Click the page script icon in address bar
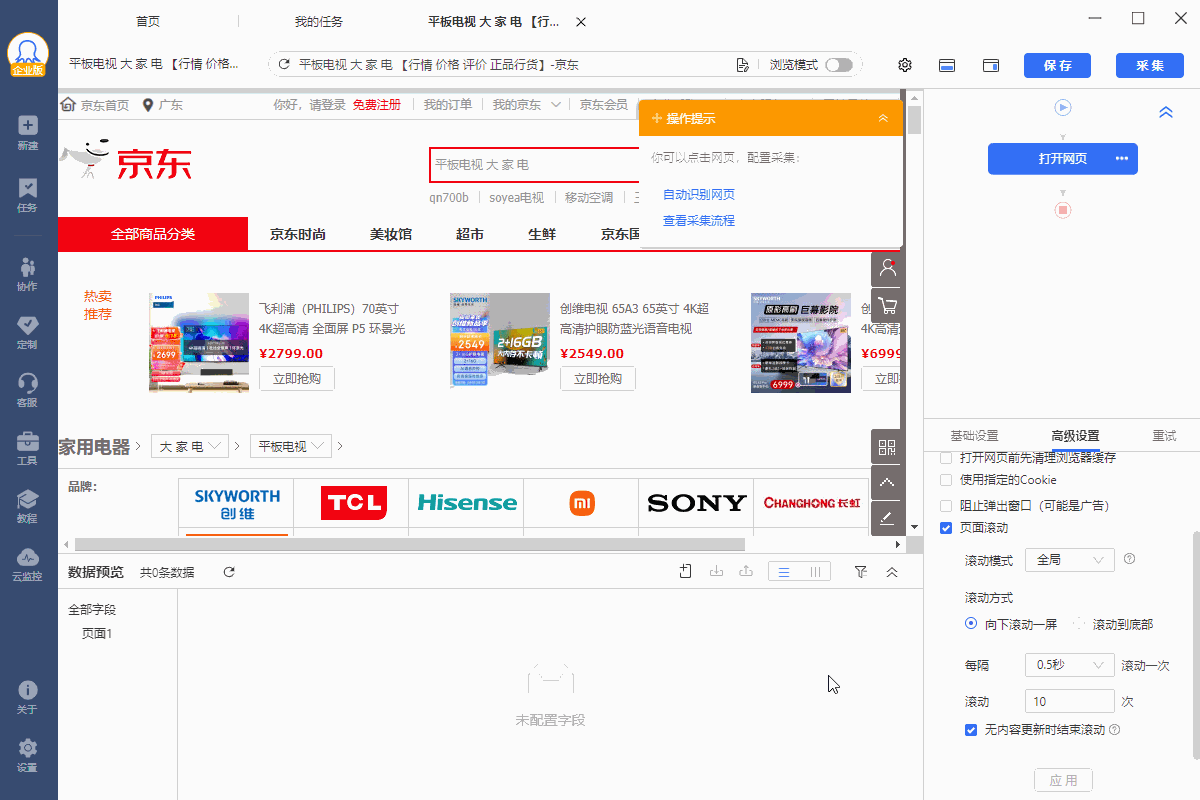The height and width of the screenshot is (800, 1200). pyautogui.click(x=742, y=65)
